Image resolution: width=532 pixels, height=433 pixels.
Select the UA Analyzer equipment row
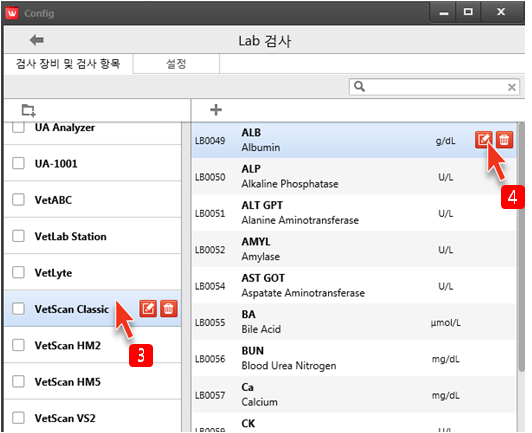pos(93,133)
